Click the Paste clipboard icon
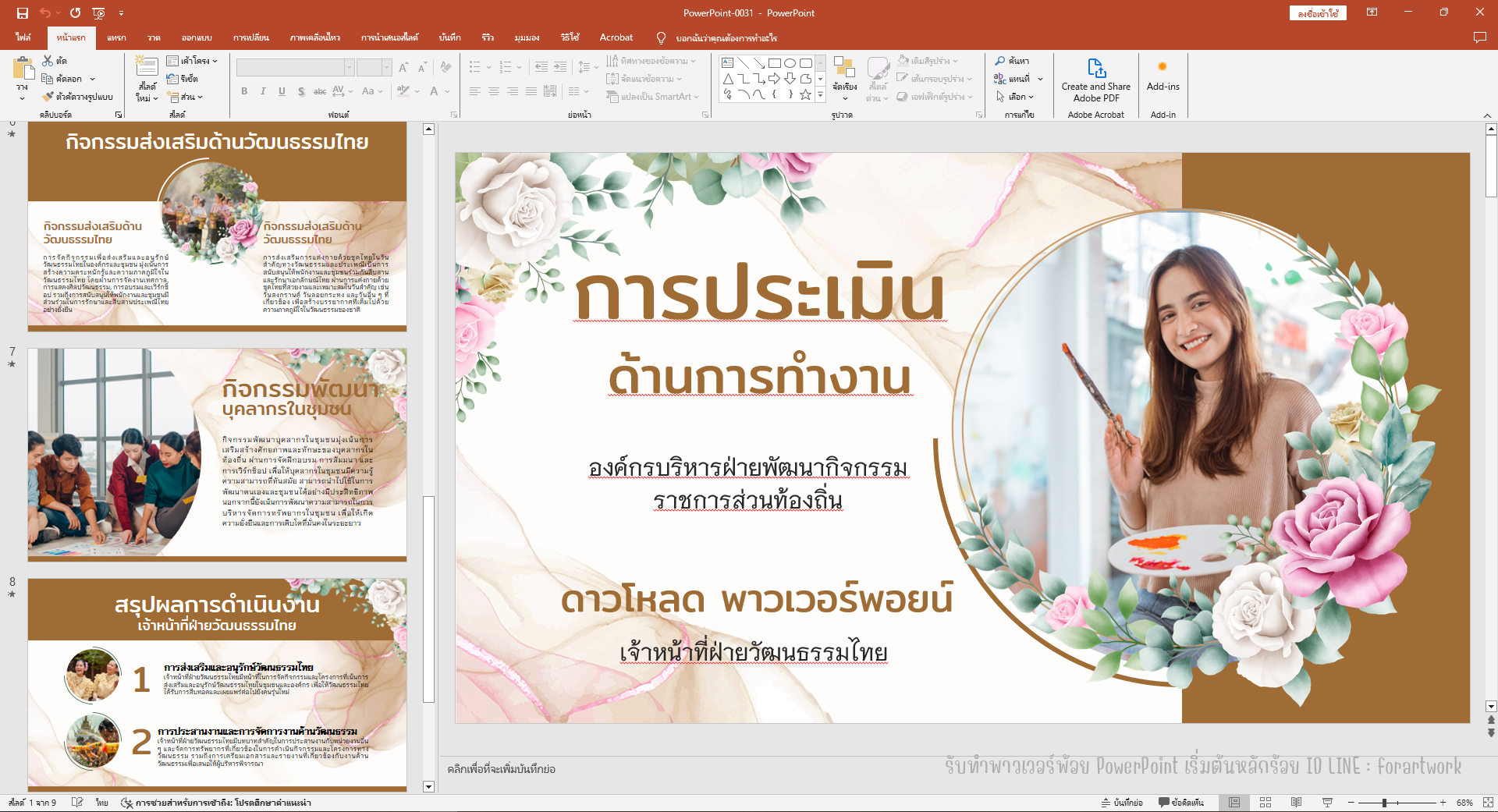The height and width of the screenshot is (812, 1498). [x=23, y=69]
